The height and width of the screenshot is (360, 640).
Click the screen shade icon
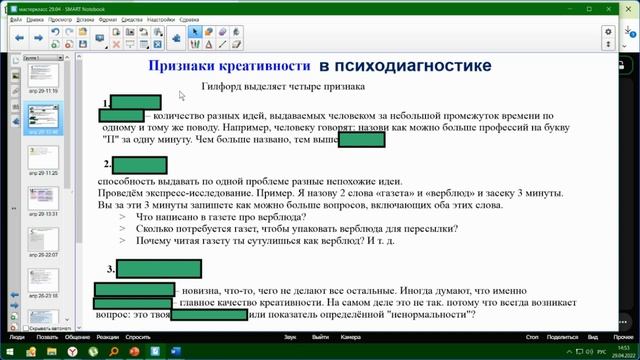130,44
